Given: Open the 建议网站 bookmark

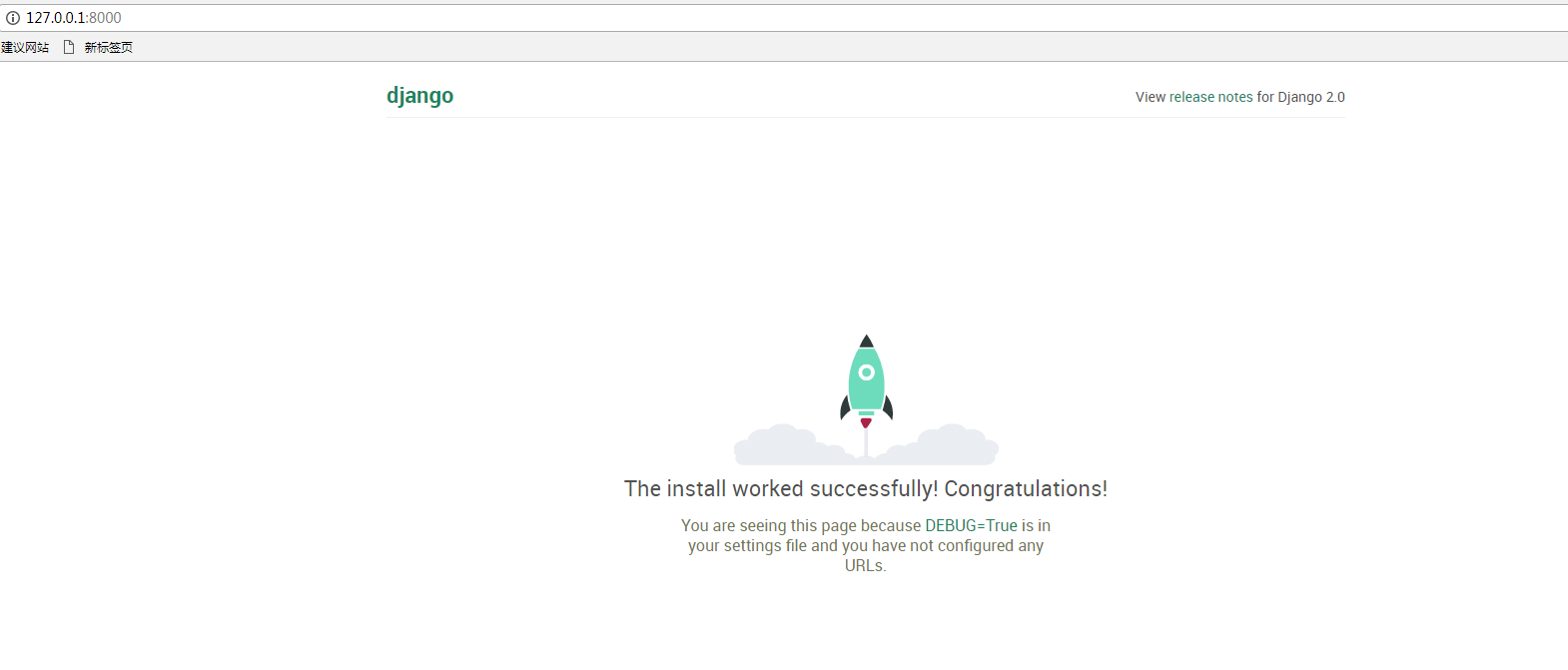Looking at the screenshot, I should 25,47.
